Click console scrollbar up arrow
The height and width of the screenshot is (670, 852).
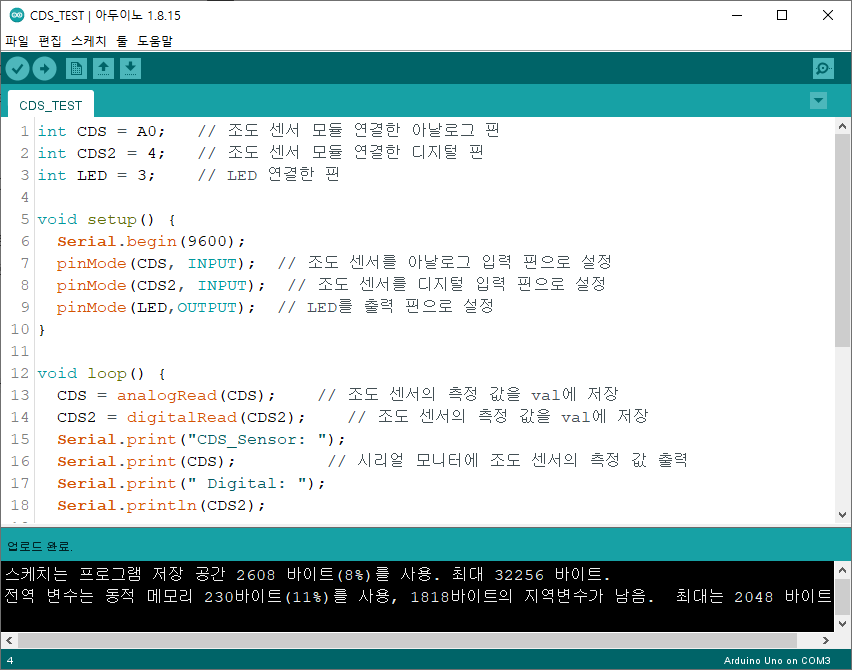[842, 570]
